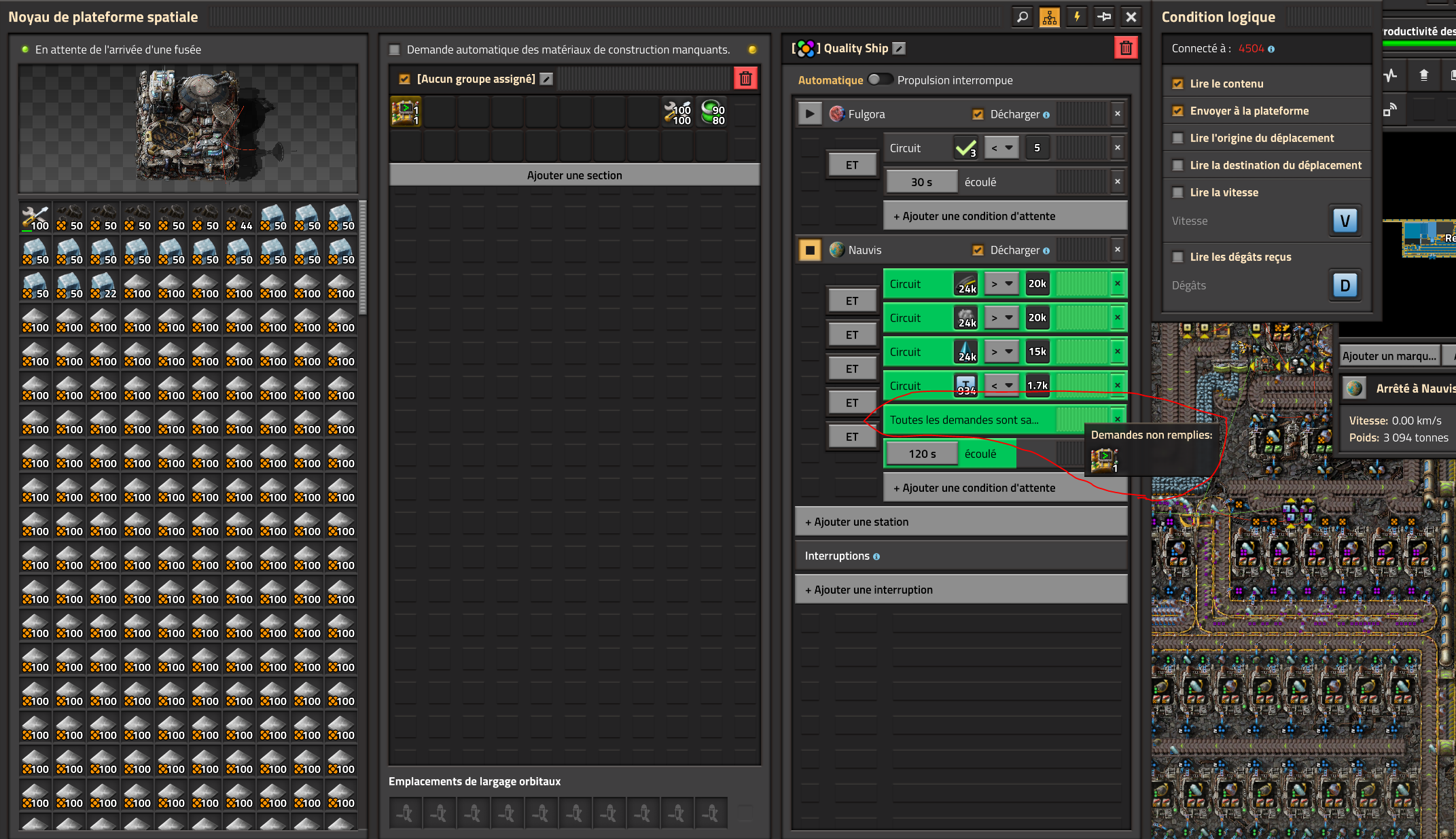This screenshot has width=1456, height=839.
Task: Enable automatic request of missing construction materials
Action: click(x=394, y=50)
